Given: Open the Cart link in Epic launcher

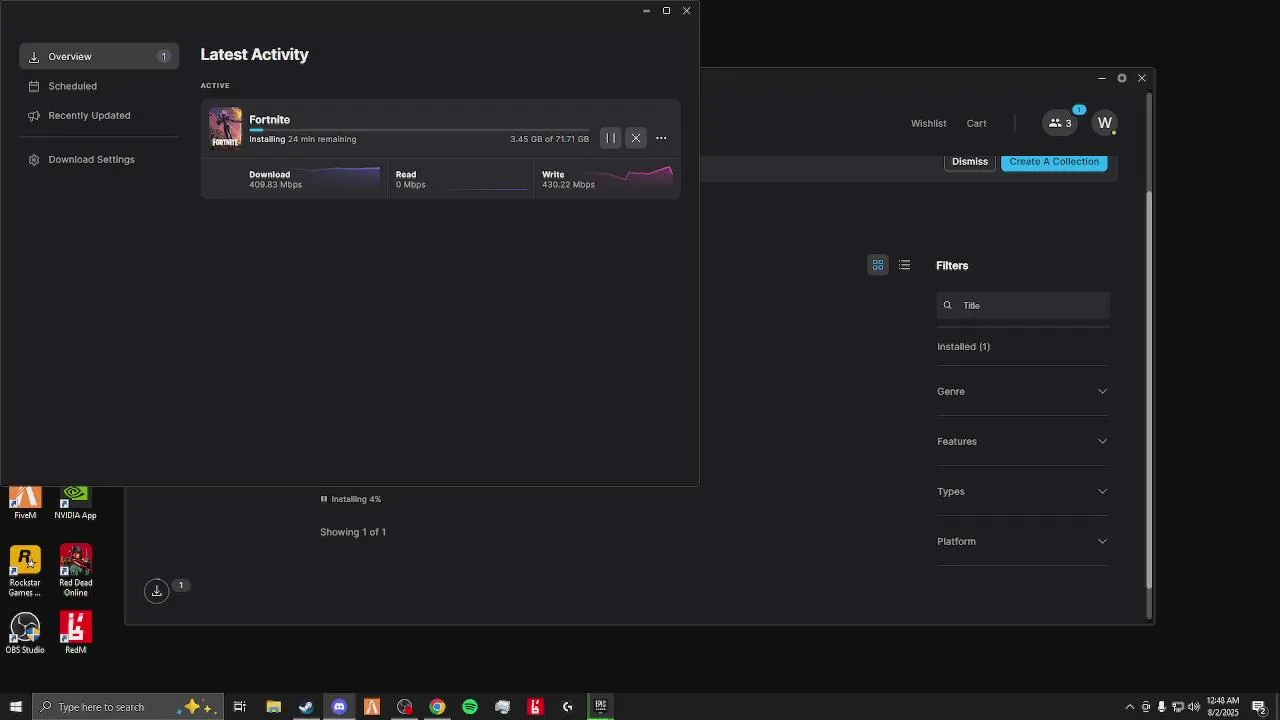Looking at the screenshot, I should coord(976,123).
